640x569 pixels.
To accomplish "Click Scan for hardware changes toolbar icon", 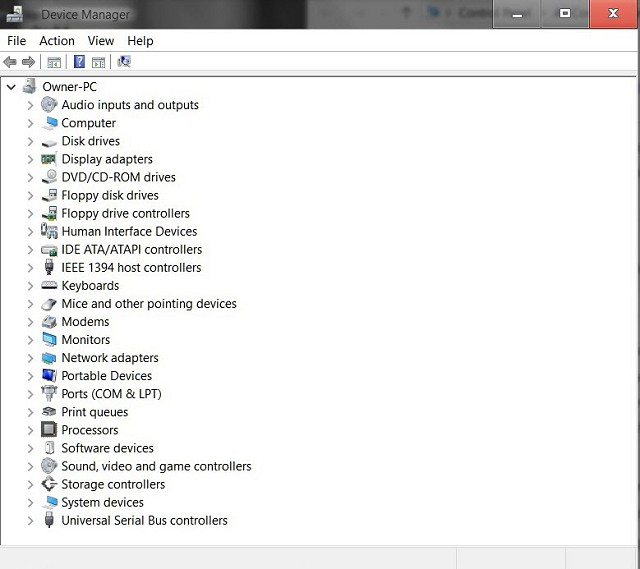I will tap(124, 62).
